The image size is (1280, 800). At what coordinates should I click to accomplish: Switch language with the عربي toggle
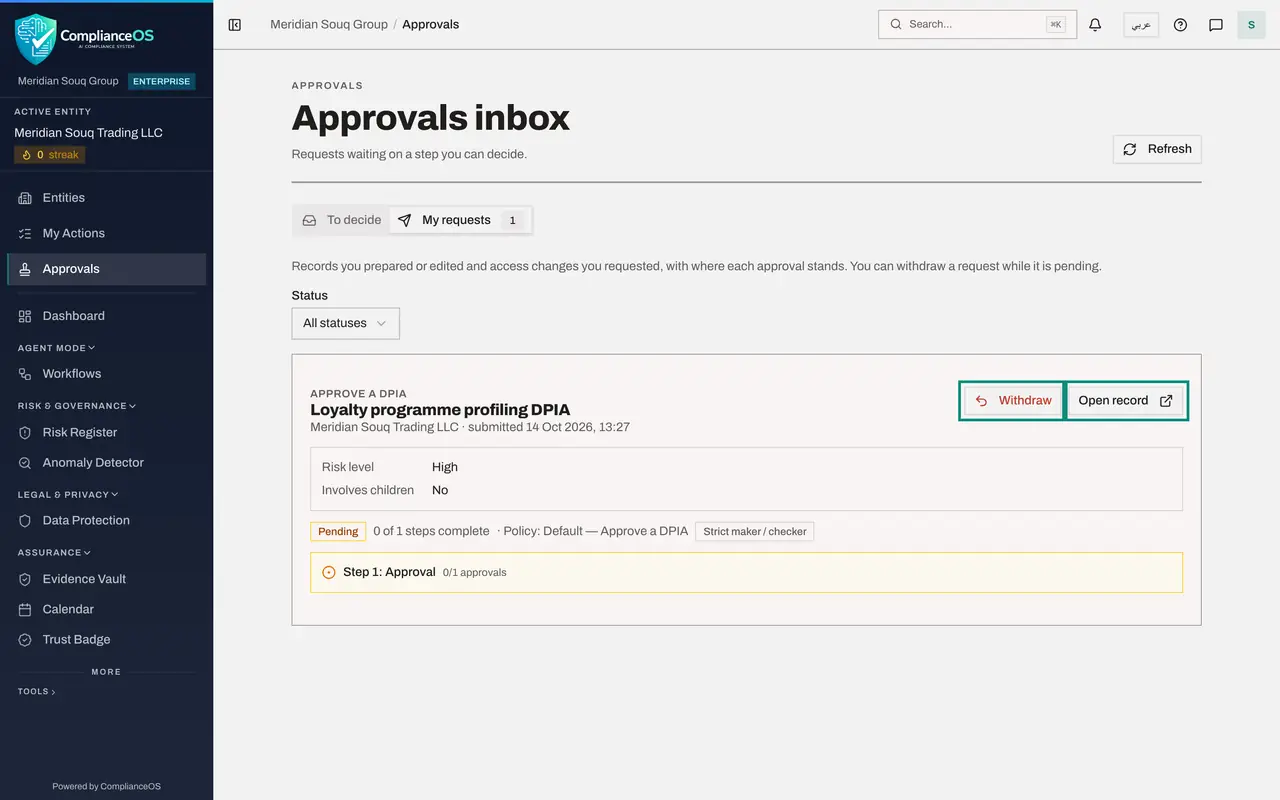tap(1141, 24)
